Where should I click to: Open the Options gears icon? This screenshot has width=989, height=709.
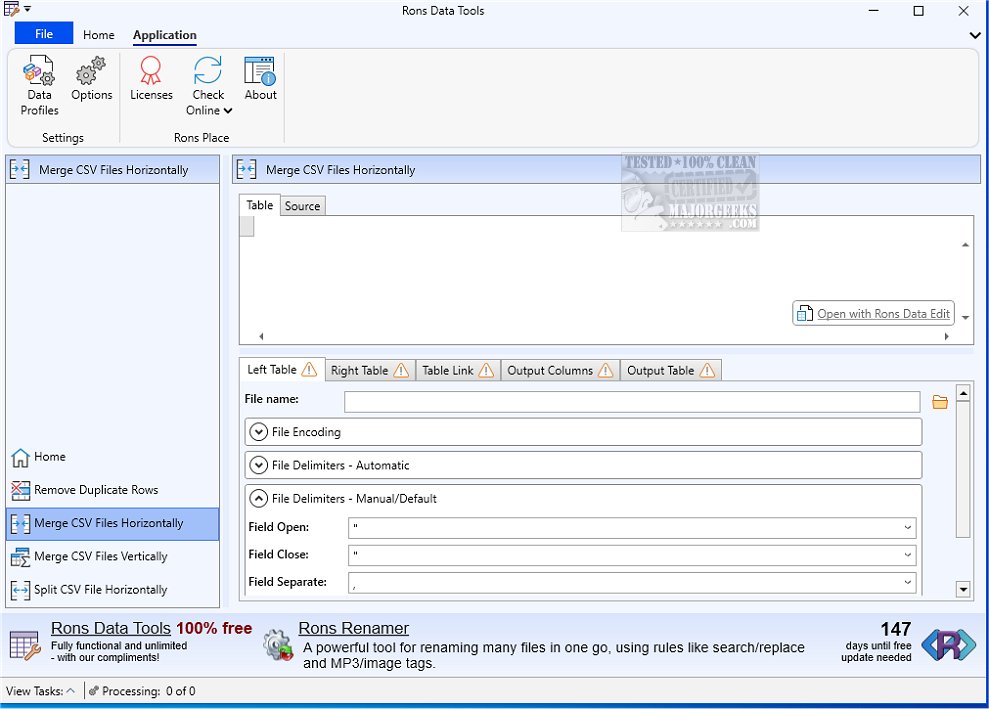[91, 71]
